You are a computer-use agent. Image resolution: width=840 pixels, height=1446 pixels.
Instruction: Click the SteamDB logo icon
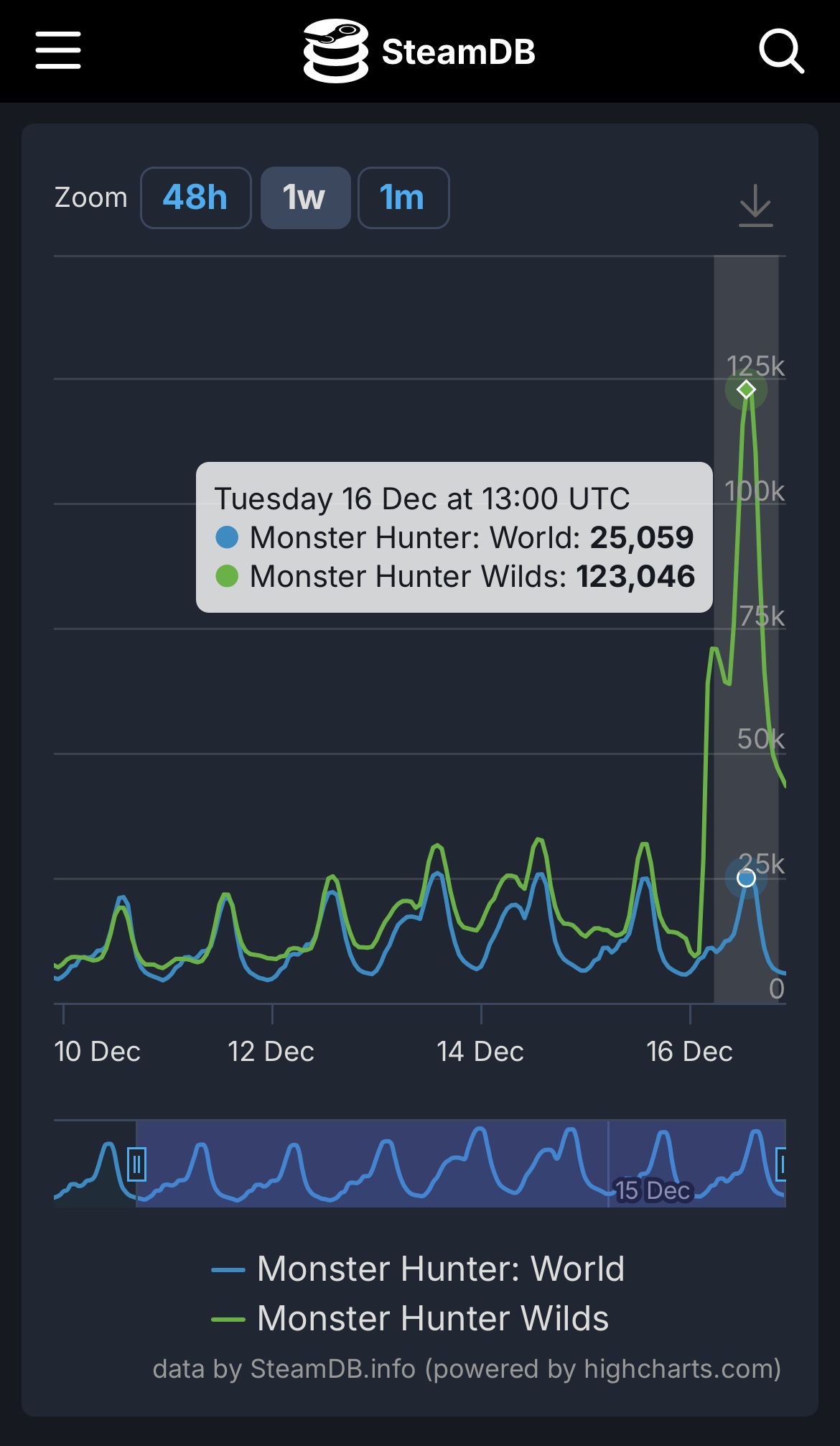tap(335, 51)
